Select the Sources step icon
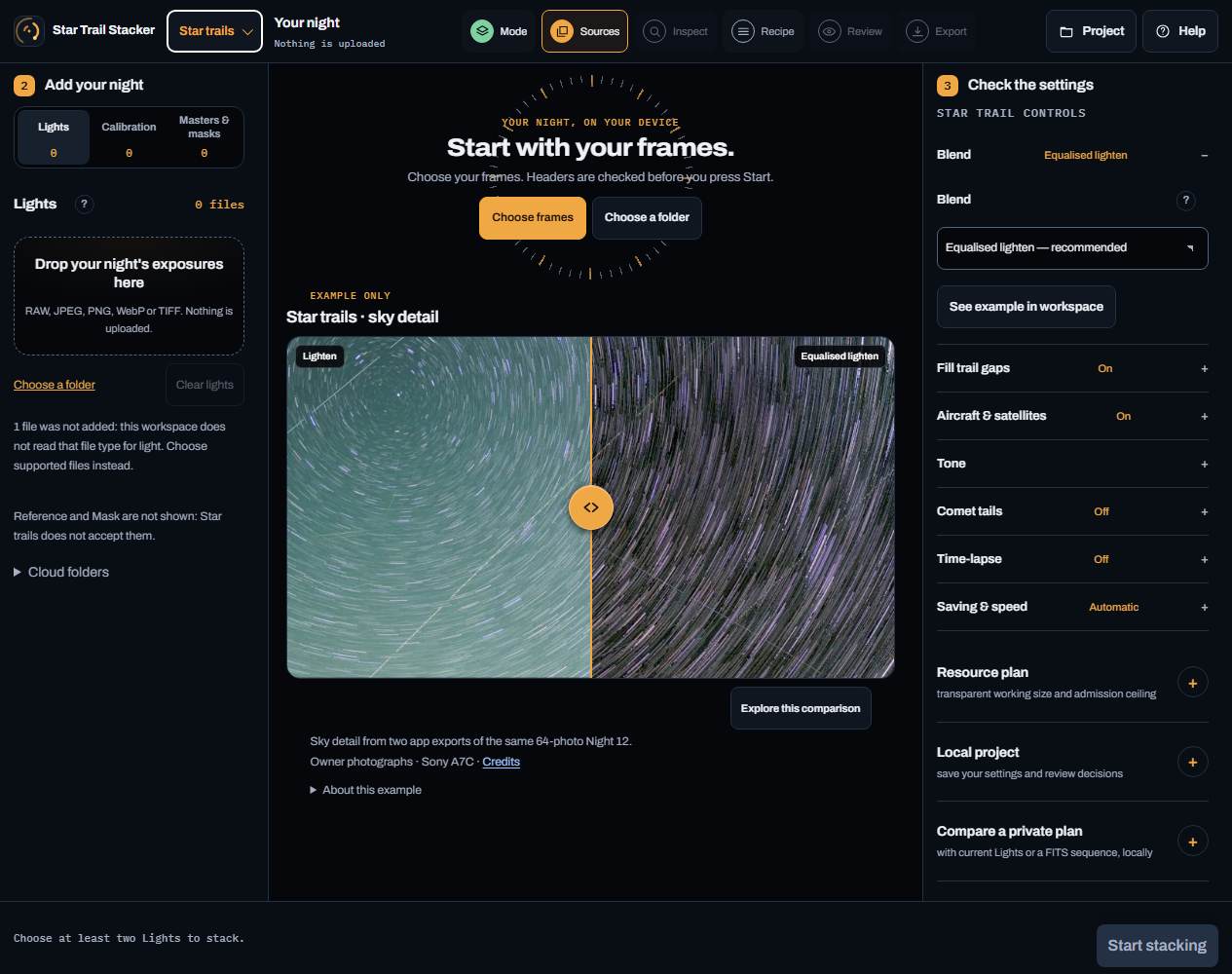The height and width of the screenshot is (974, 1232). (562, 31)
